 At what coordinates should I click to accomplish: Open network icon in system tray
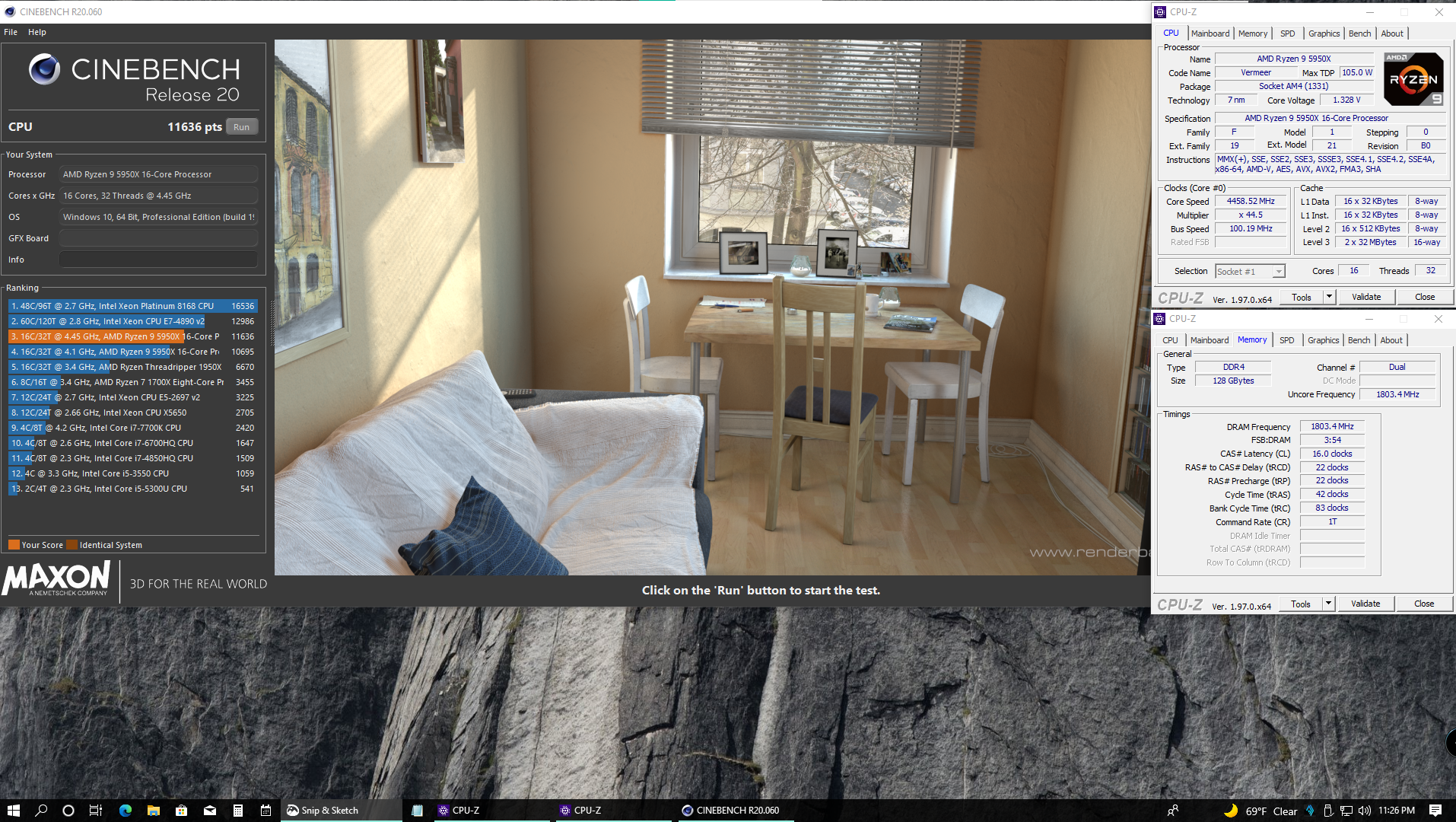(1346, 811)
